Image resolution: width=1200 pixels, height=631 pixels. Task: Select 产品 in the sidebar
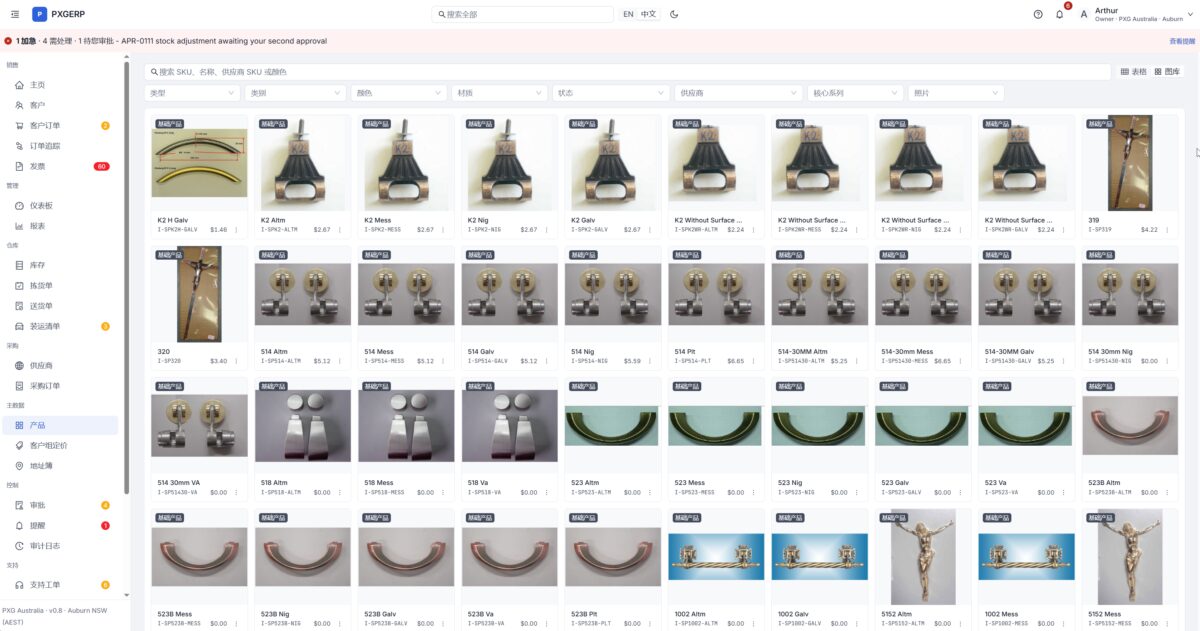tap(60, 425)
